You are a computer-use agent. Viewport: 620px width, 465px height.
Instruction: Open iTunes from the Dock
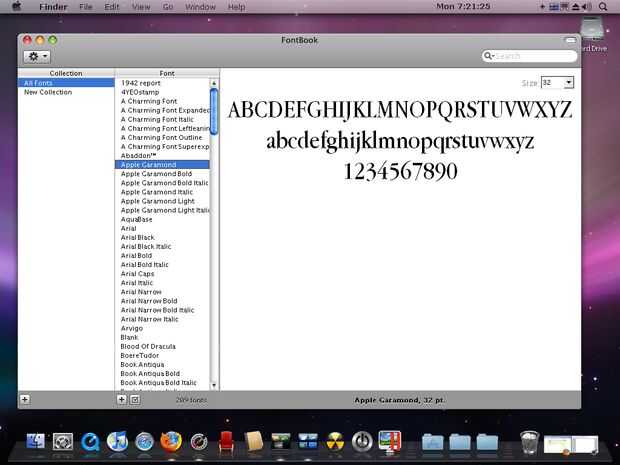(x=117, y=441)
